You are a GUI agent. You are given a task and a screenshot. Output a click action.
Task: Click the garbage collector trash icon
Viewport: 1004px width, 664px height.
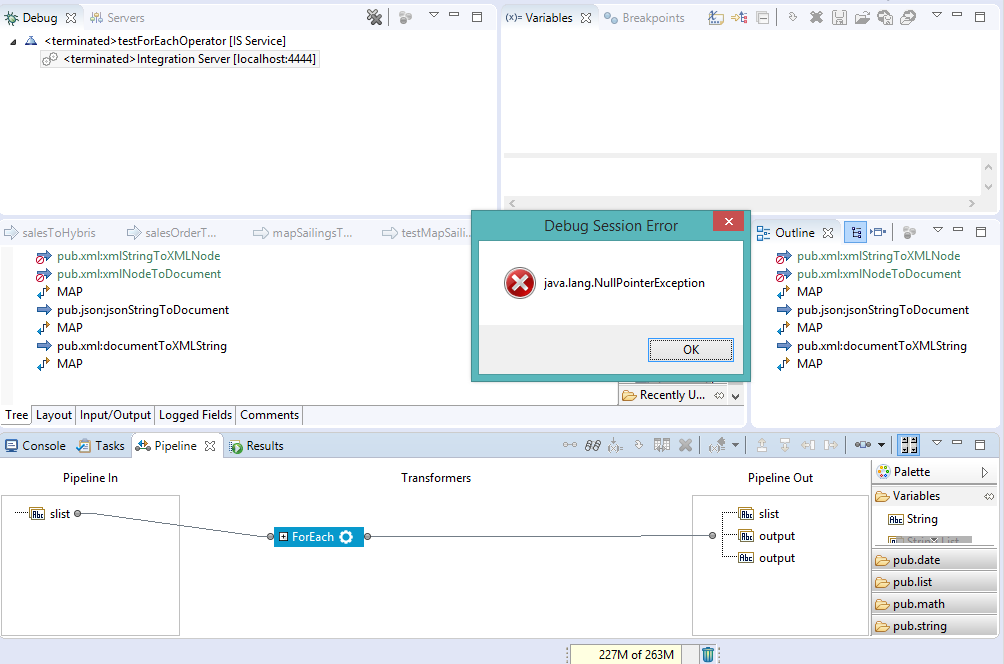(x=708, y=654)
